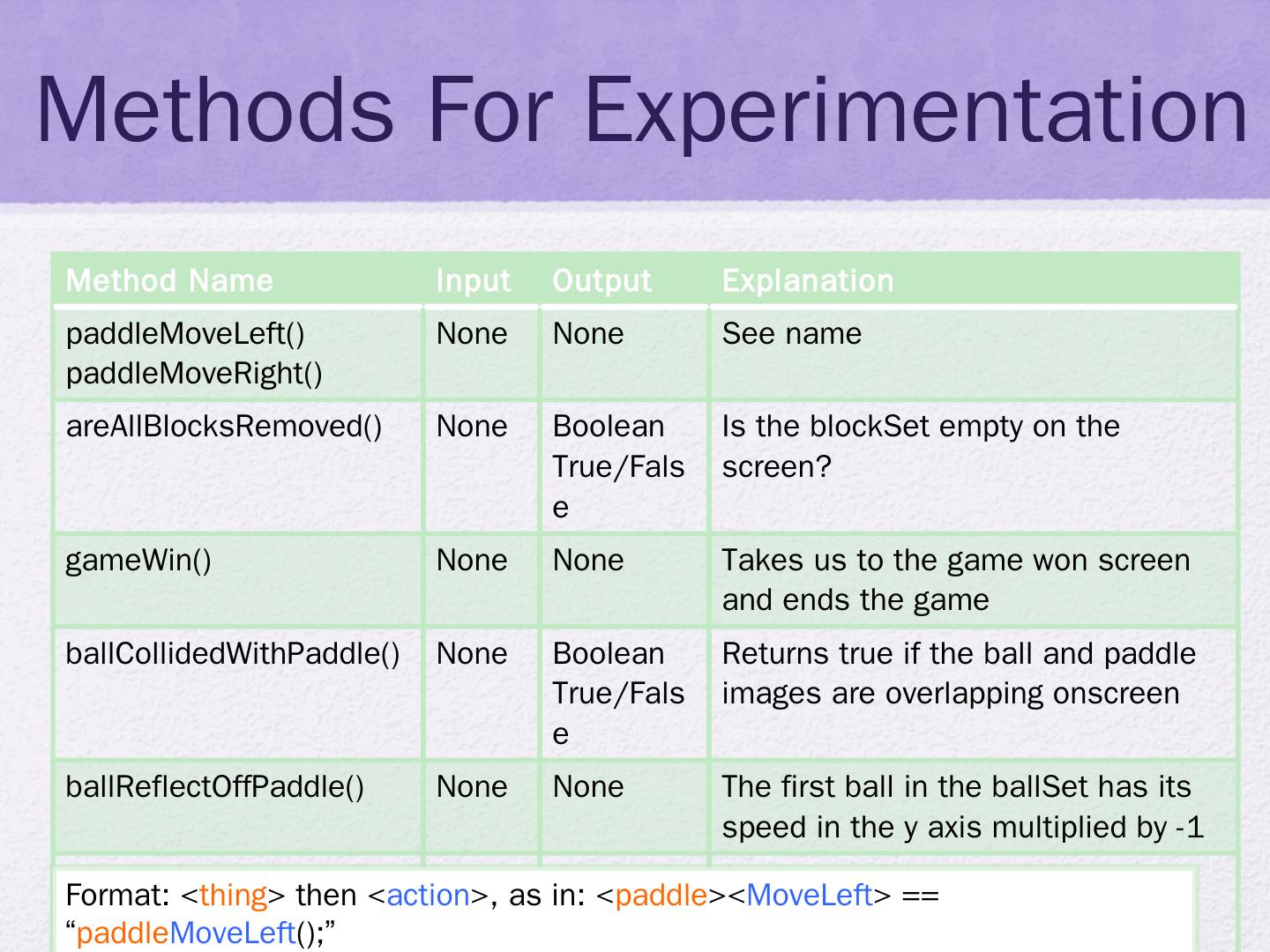
Task: Click the paddleMoveLeft() method text
Action: [x=185, y=334]
